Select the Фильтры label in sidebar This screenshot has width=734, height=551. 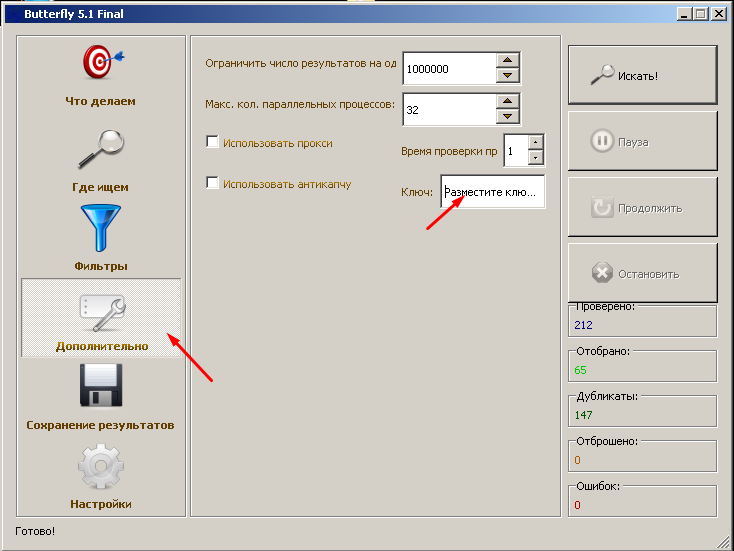100,266
